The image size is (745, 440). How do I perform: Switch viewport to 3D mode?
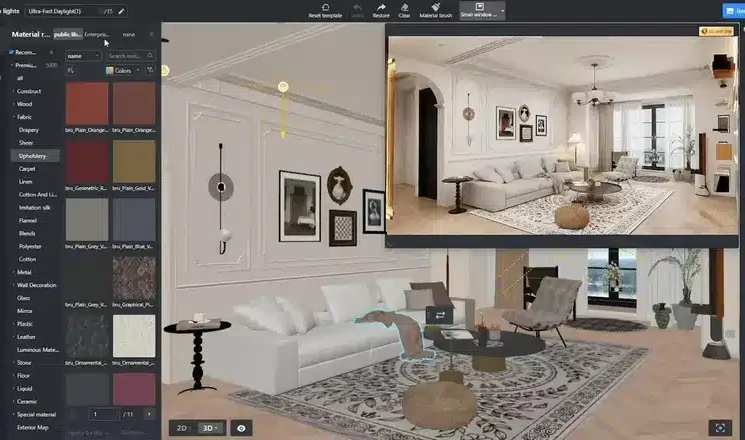pos(211,427)
